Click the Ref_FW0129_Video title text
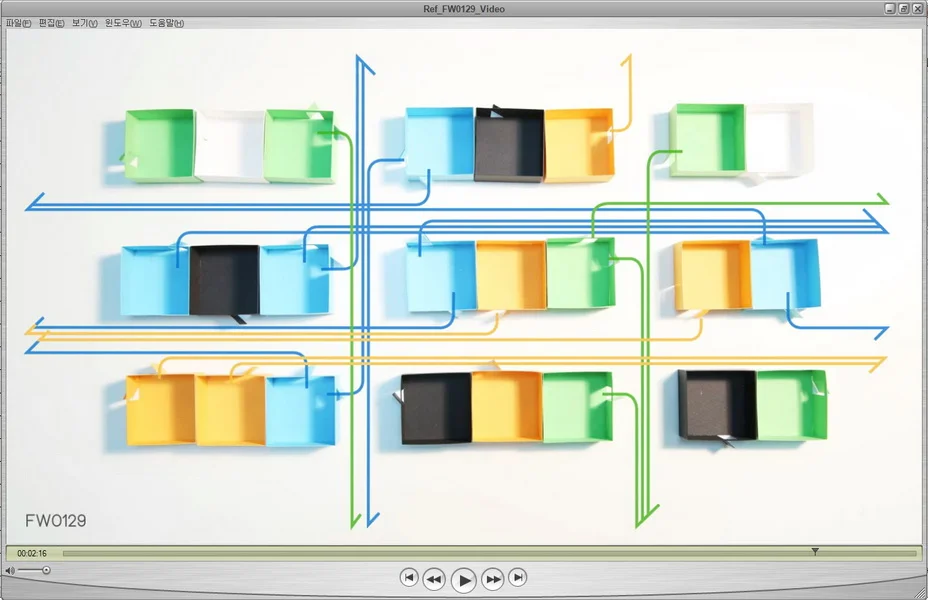This screenshot has width=928, height=600. point(464,9)
